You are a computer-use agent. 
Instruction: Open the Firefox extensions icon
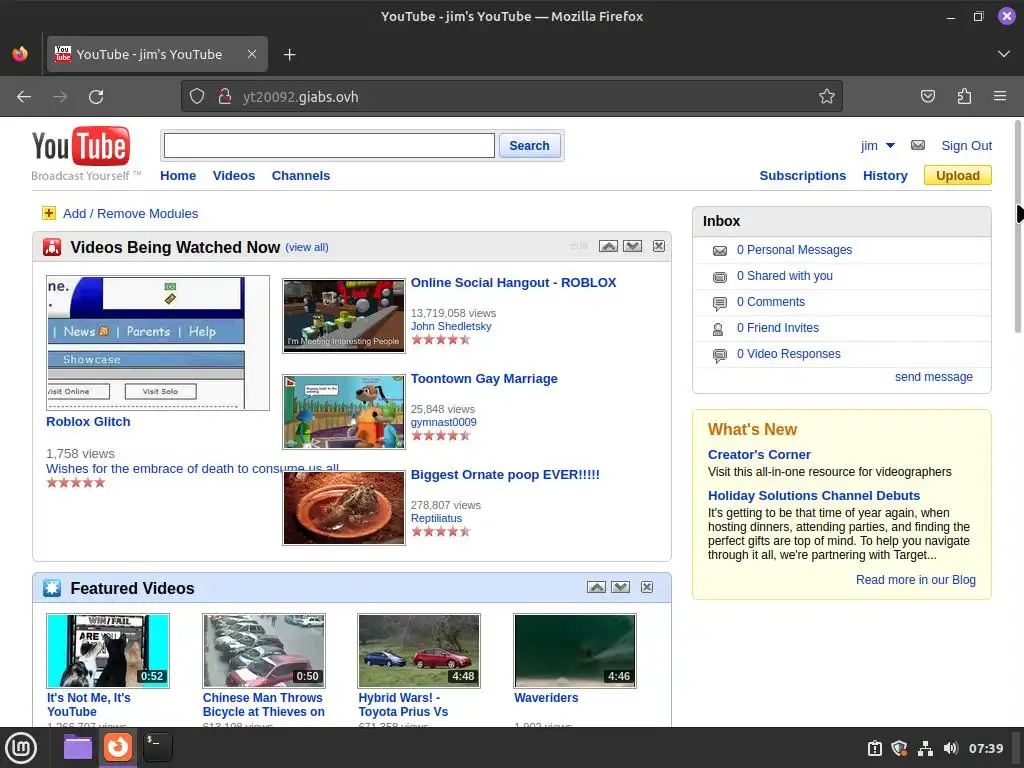click(964, 97)
